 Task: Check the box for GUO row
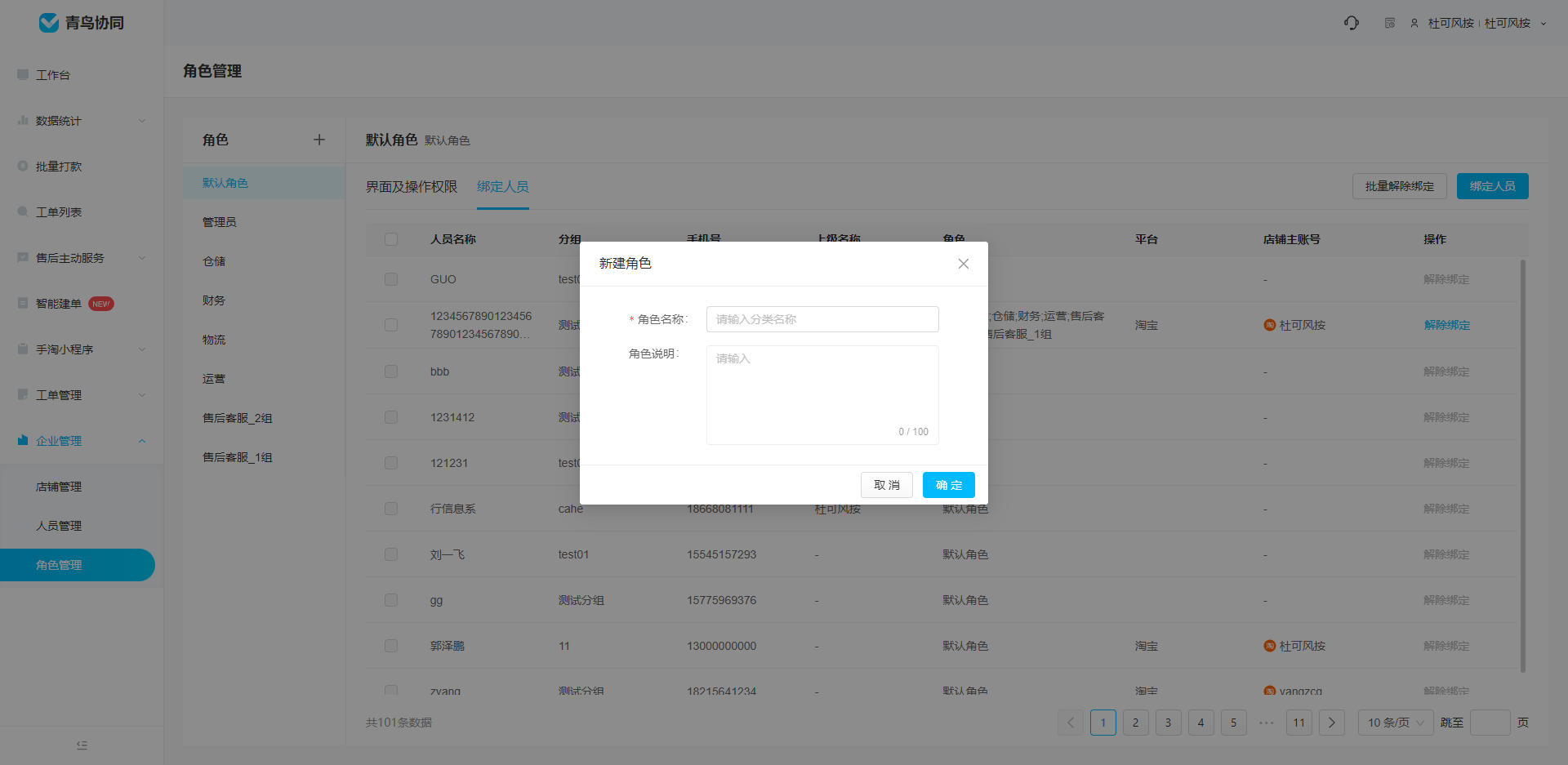click(391, 279)
